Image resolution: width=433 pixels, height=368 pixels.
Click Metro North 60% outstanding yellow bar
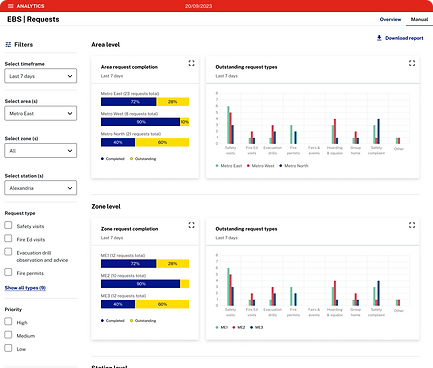tap(162, 142)
